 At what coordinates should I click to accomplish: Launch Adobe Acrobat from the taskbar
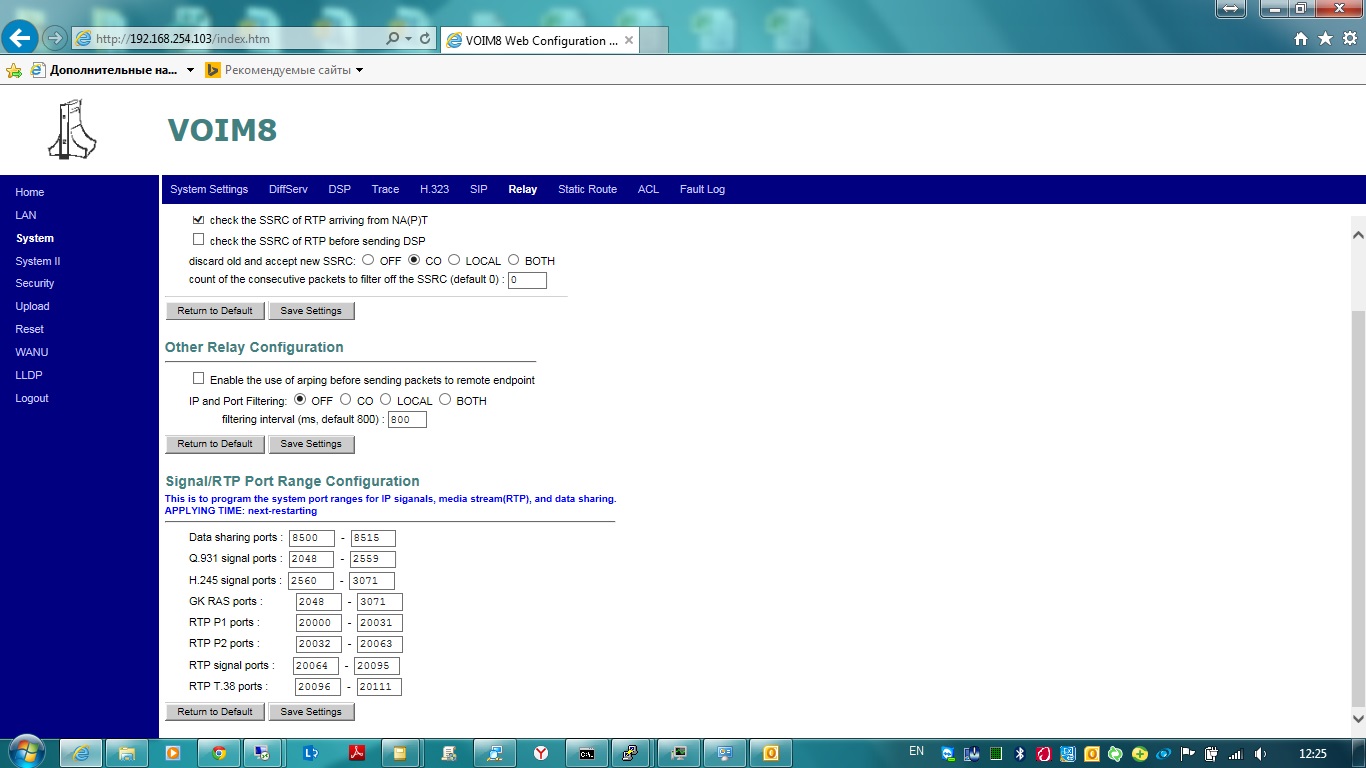pos(355,753)
